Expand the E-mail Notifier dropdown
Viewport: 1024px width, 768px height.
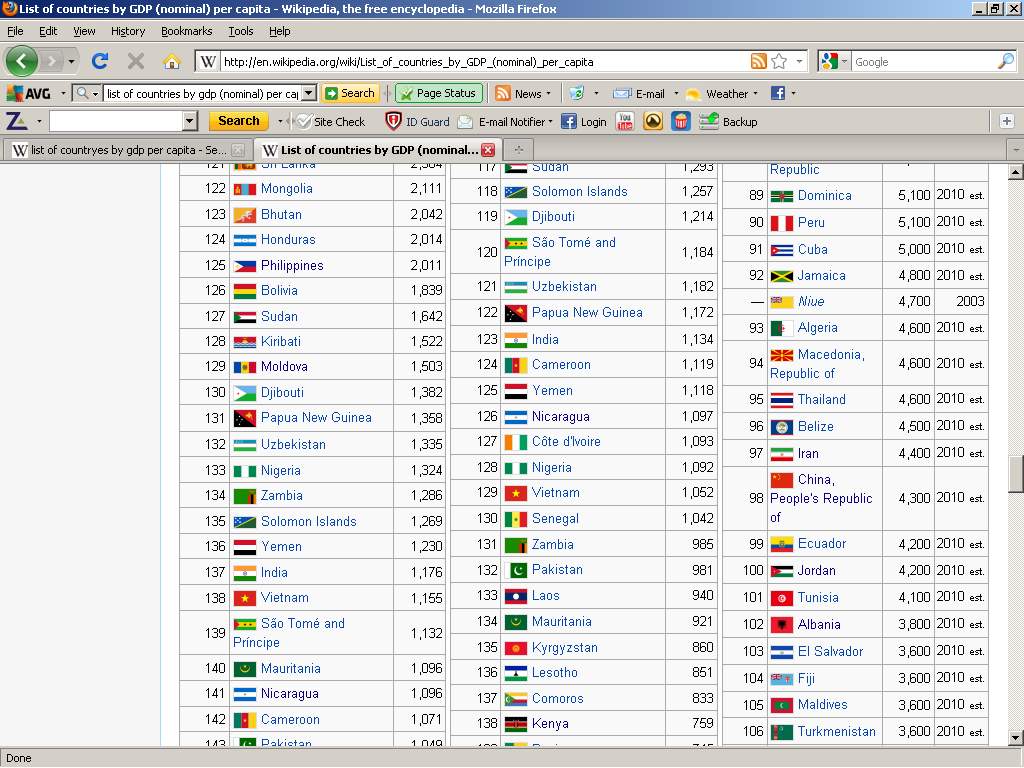(x=550, y=122)
